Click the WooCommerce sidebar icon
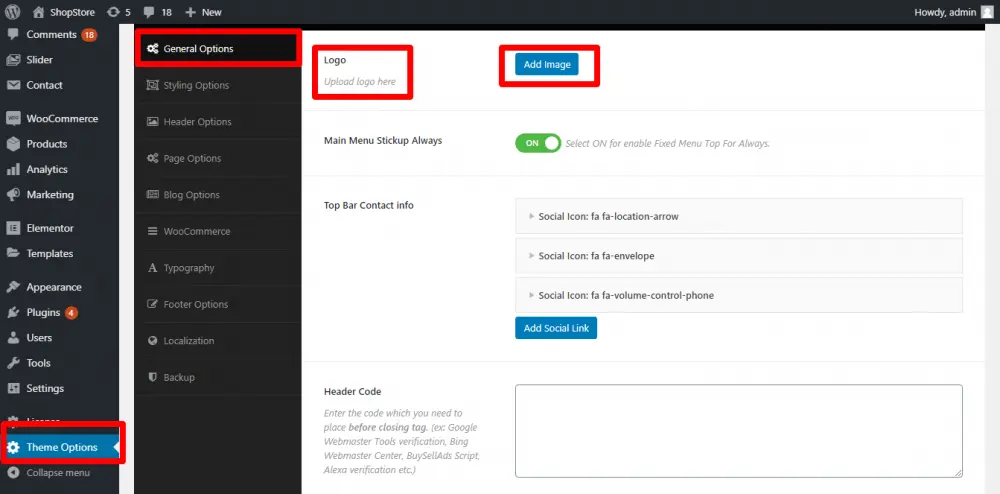The image size is (1000, 494). click(x=13, y=119)
